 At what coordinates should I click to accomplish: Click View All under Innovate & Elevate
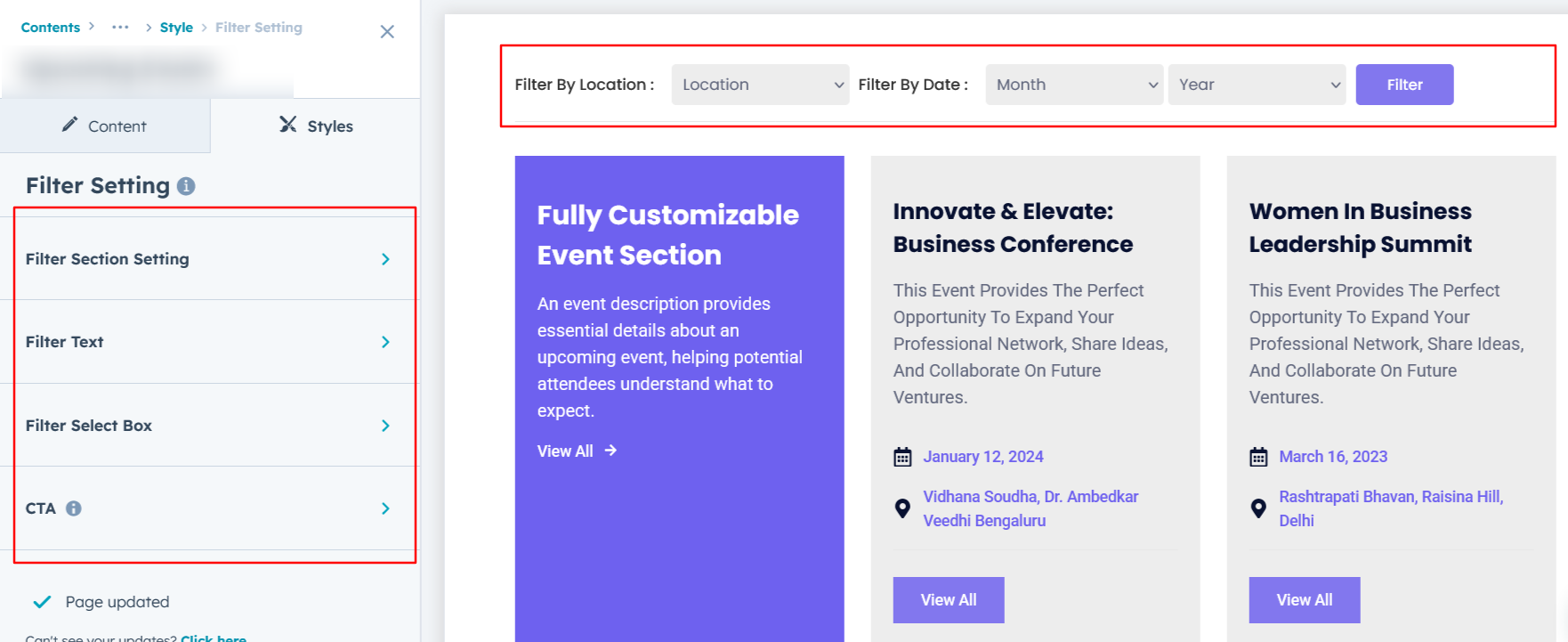[x=949, y=600]
